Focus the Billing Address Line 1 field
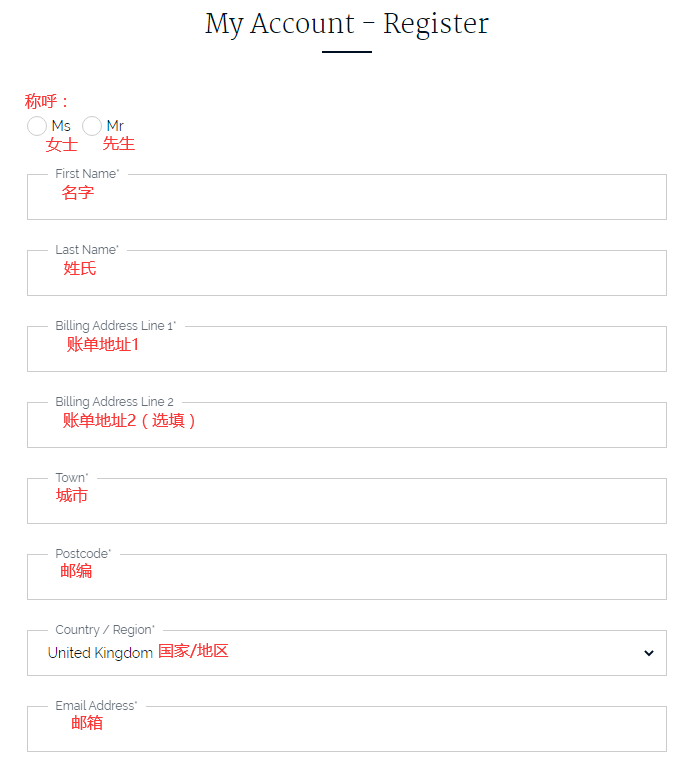 coord(346,350)
